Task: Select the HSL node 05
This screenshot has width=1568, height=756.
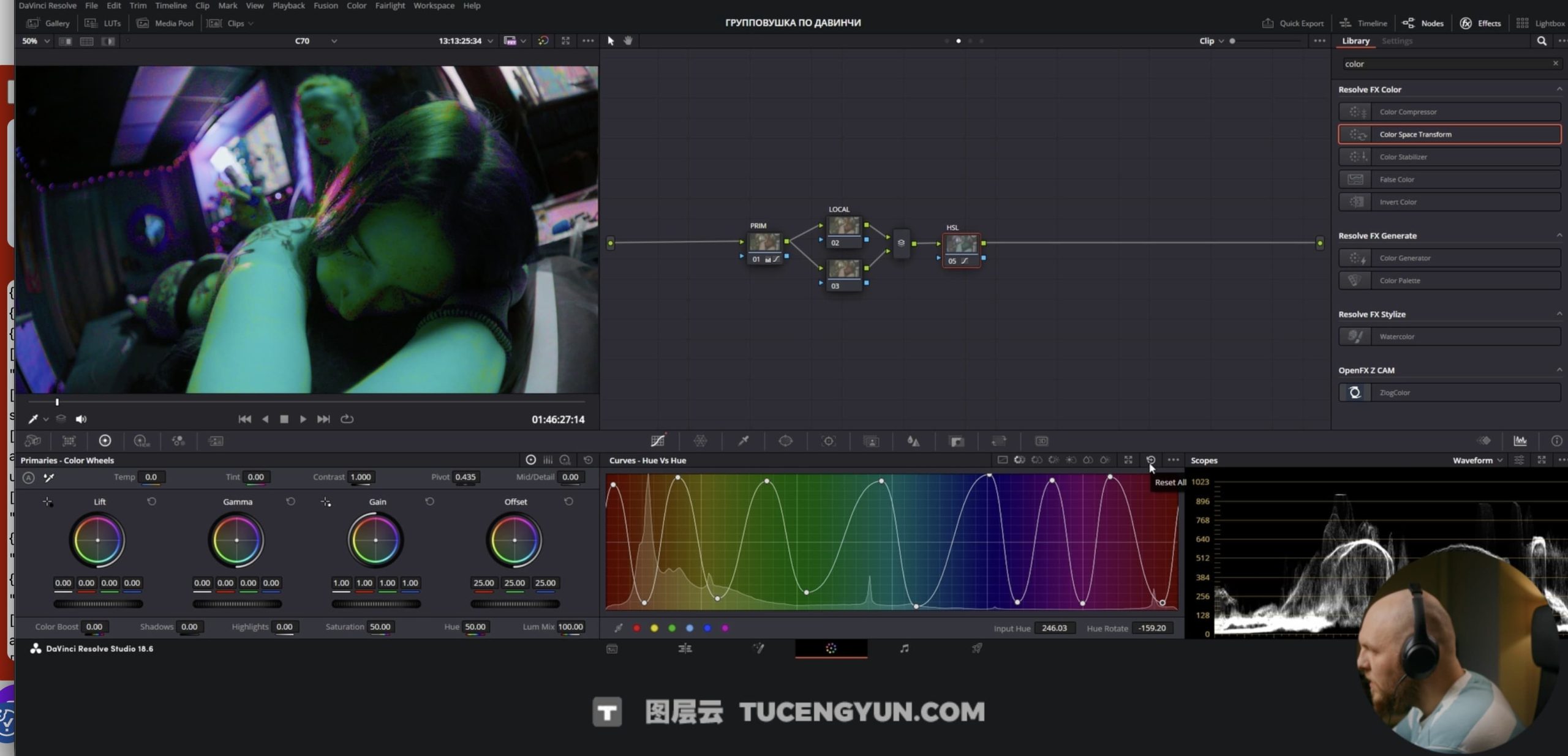Action: (961, 245)
